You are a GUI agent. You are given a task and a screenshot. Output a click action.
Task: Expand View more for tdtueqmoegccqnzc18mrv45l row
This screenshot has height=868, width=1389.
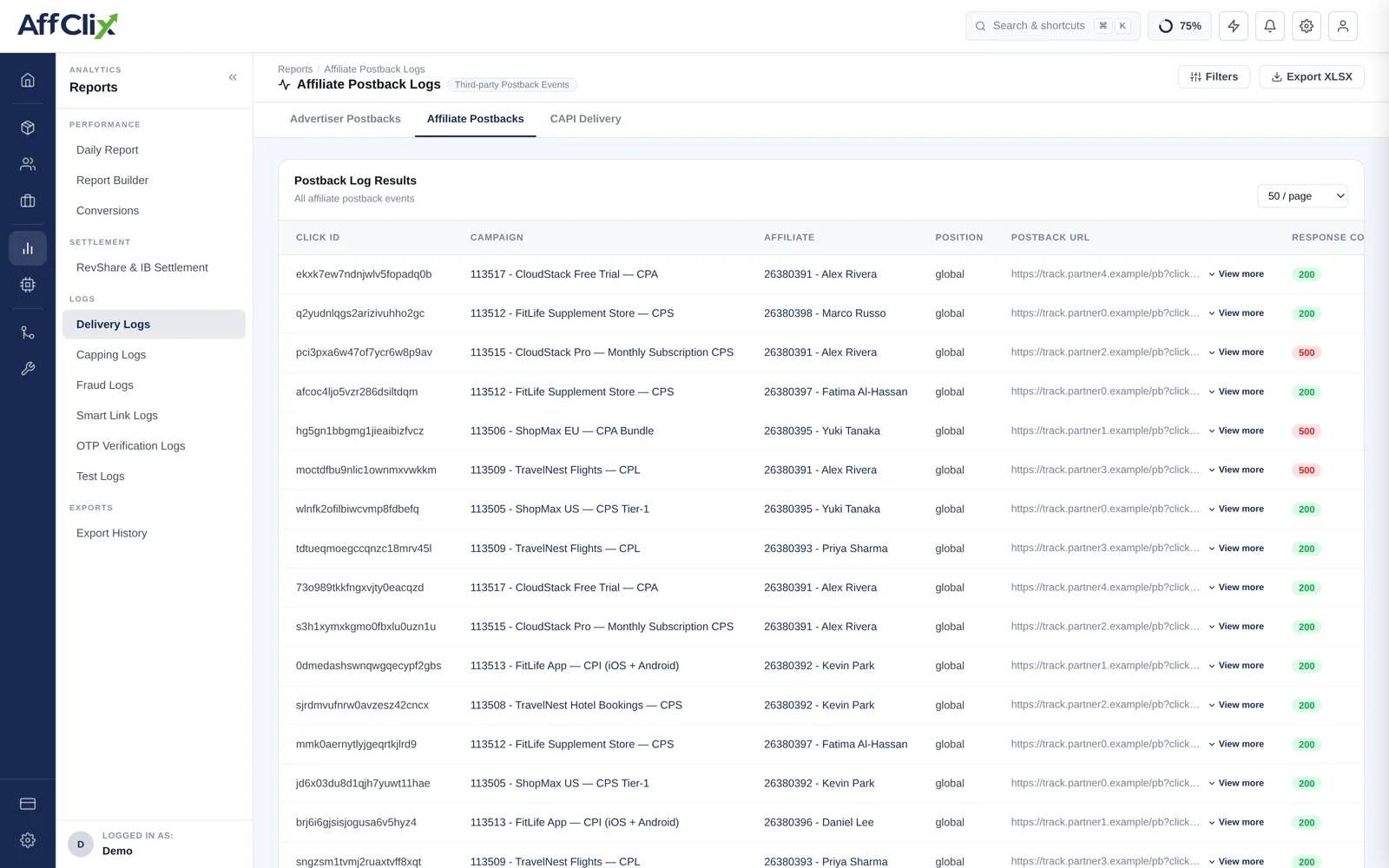point(1236,549)
